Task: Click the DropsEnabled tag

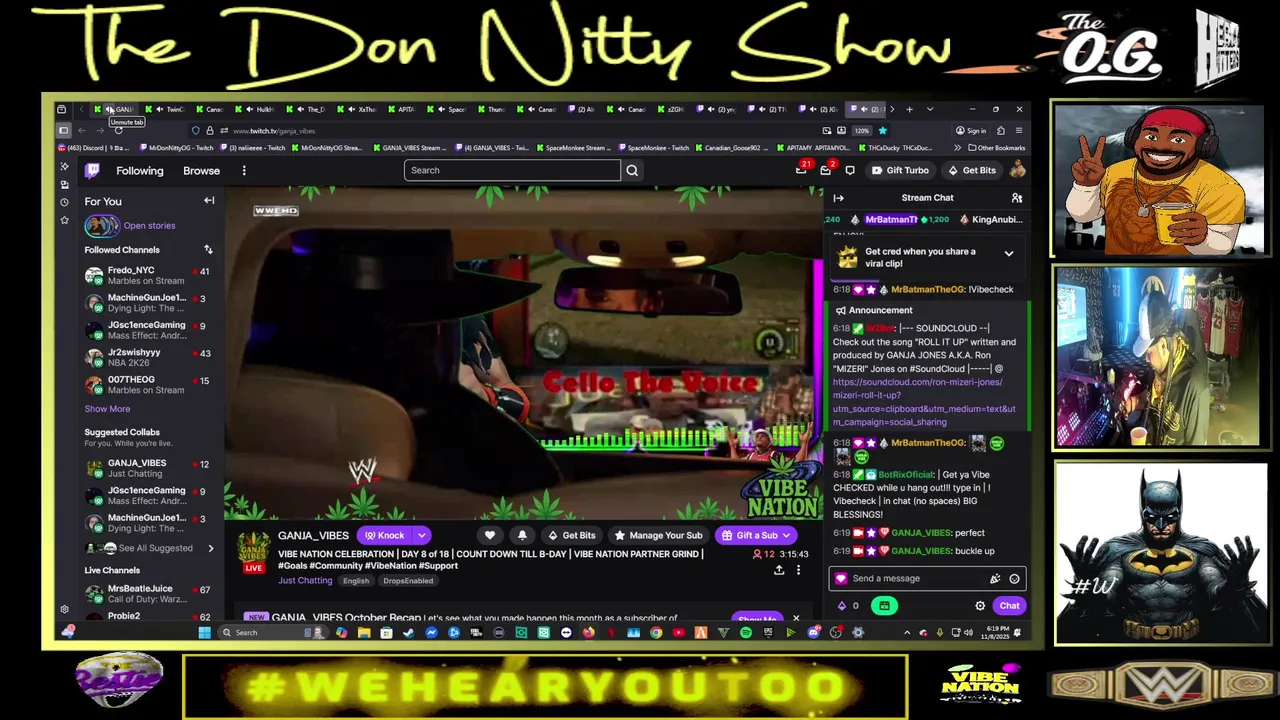Action: (x=408, y=581)
